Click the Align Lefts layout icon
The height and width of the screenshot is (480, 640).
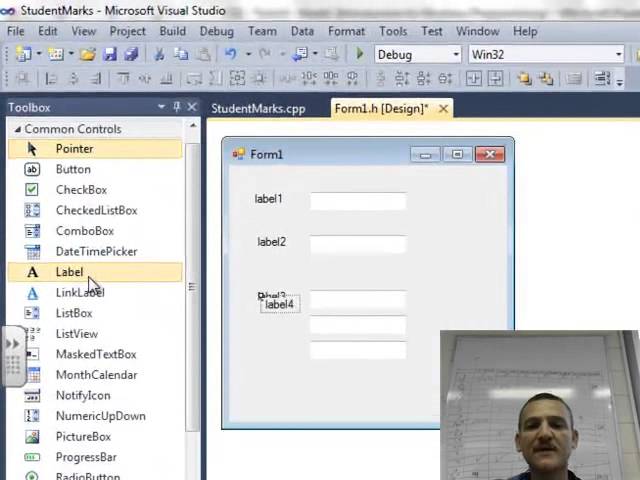pyautogui.click(x=51, y=78)
